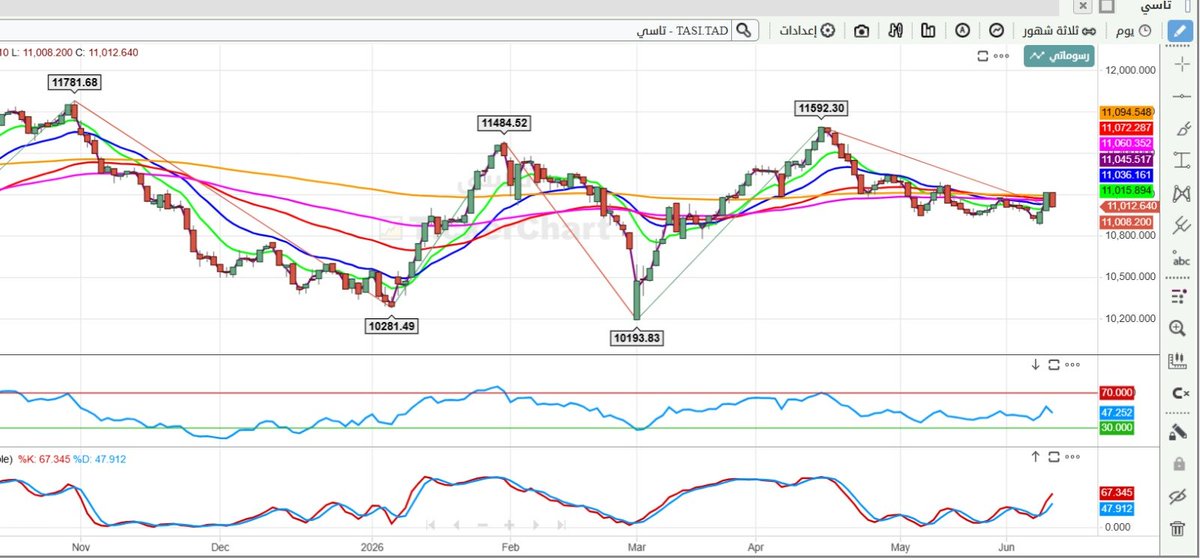Image resolution: width=1200 pixels, height=560 pixels.
Task: Click the 10281.49 trough annotation label
Action: pos(392,326)
